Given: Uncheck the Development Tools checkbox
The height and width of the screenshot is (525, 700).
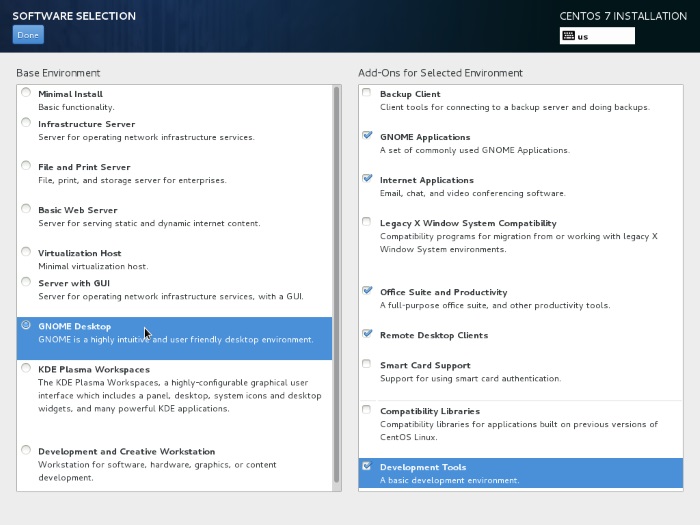Looking at the screenshot, I should click(x=367, y=466).
